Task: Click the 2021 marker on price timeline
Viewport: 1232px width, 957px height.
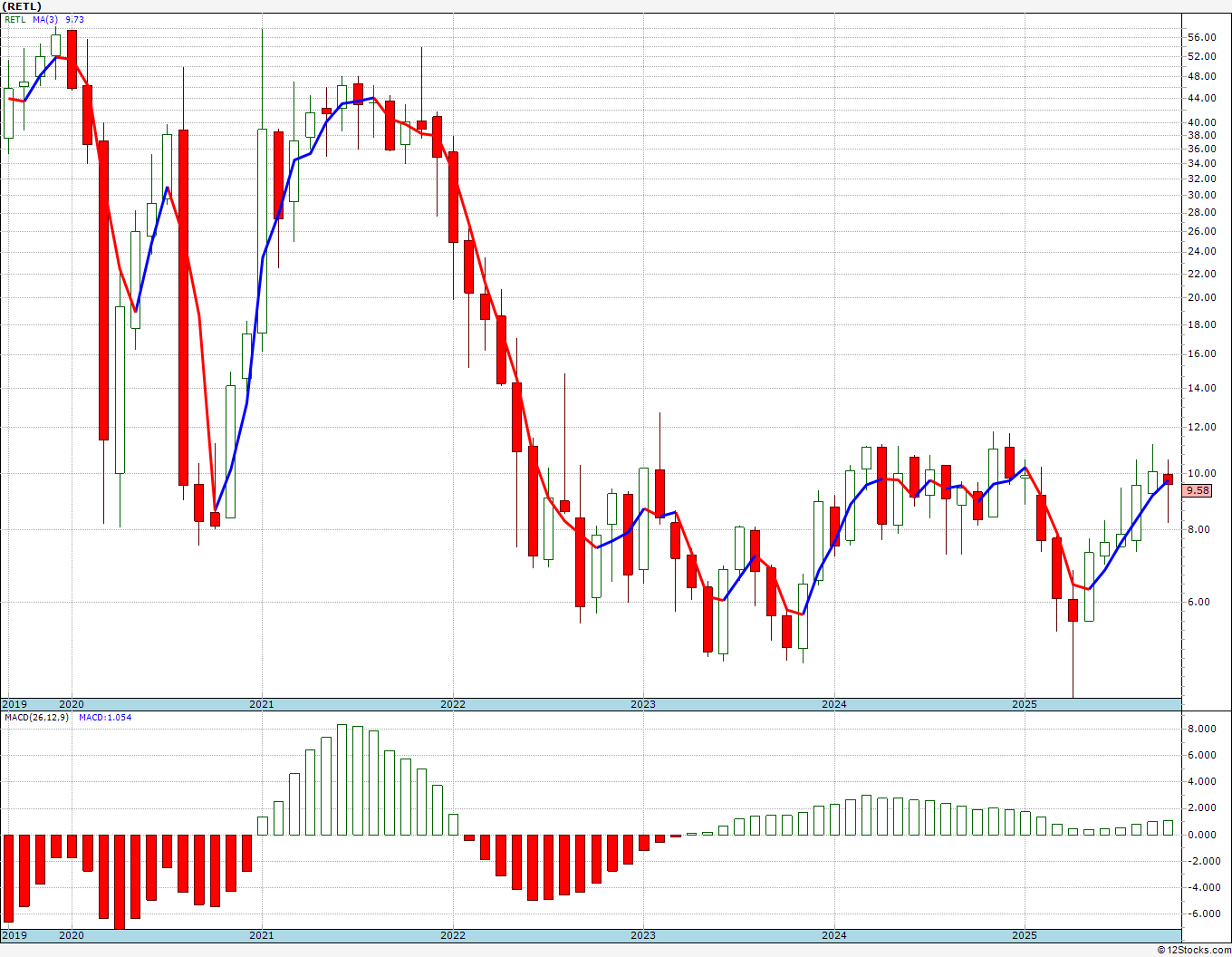Action: (261, 704)
